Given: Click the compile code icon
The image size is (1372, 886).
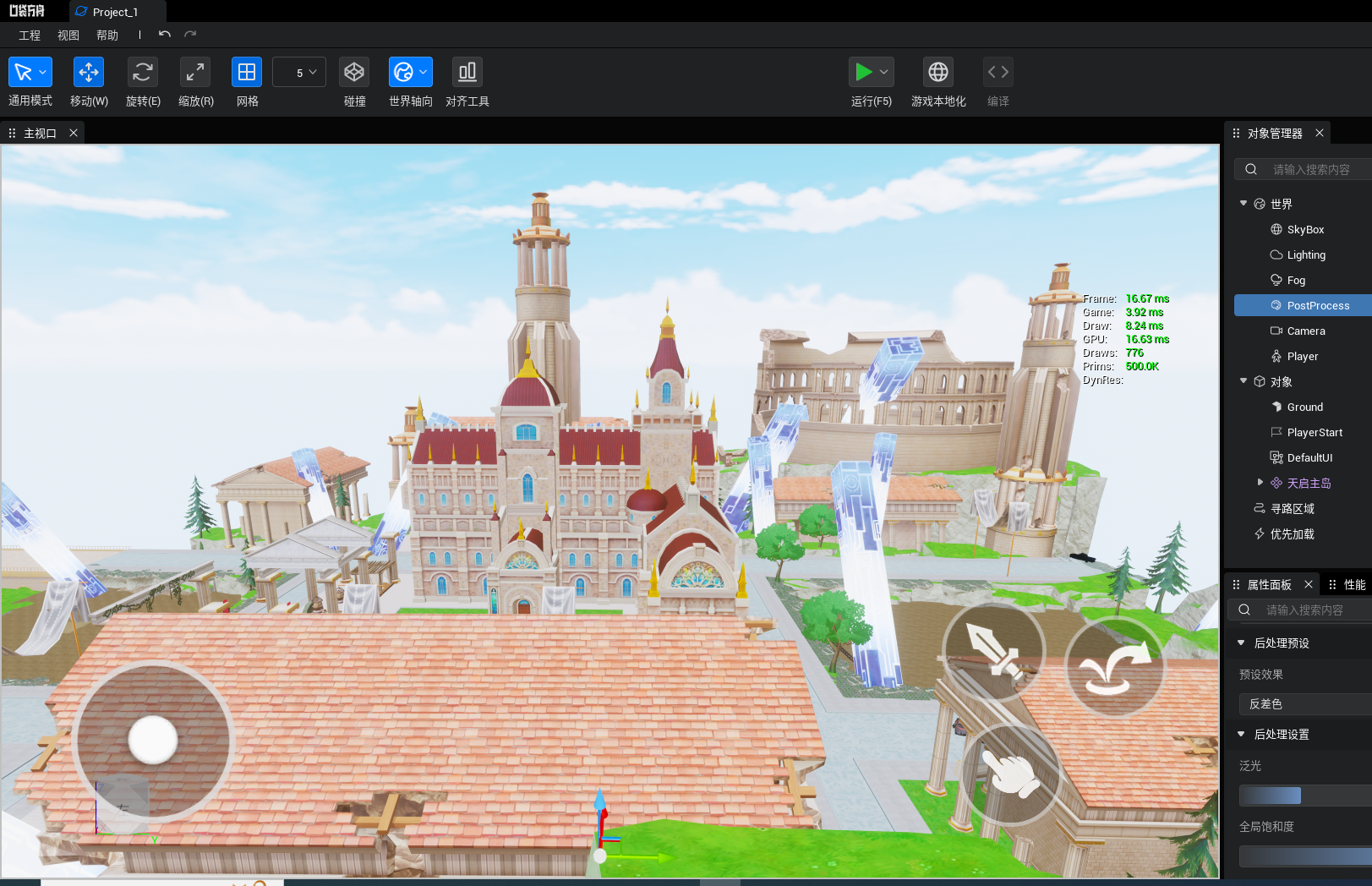Looking at the screenshot, I should (998, 72).
